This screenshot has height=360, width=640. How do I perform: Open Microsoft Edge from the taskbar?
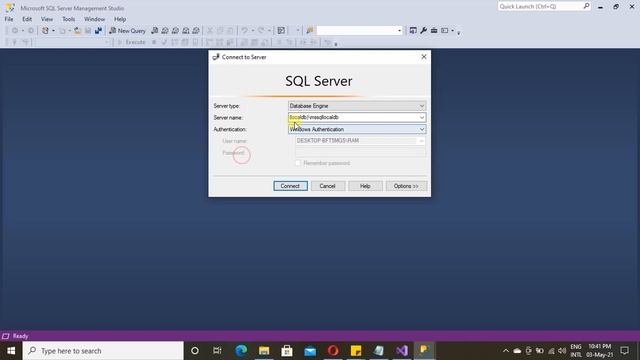241,351
